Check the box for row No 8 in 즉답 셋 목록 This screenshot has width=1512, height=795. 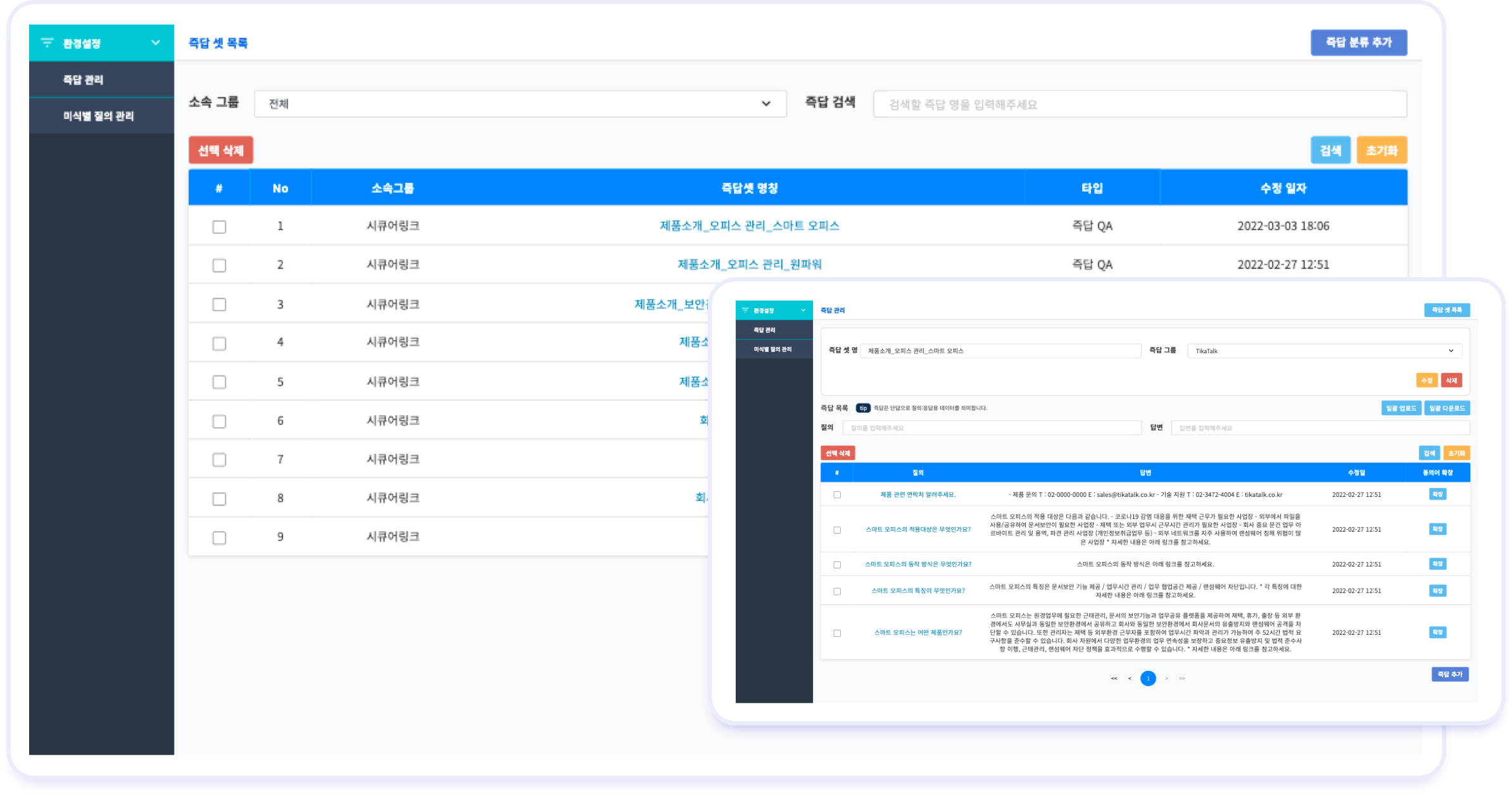219,499
